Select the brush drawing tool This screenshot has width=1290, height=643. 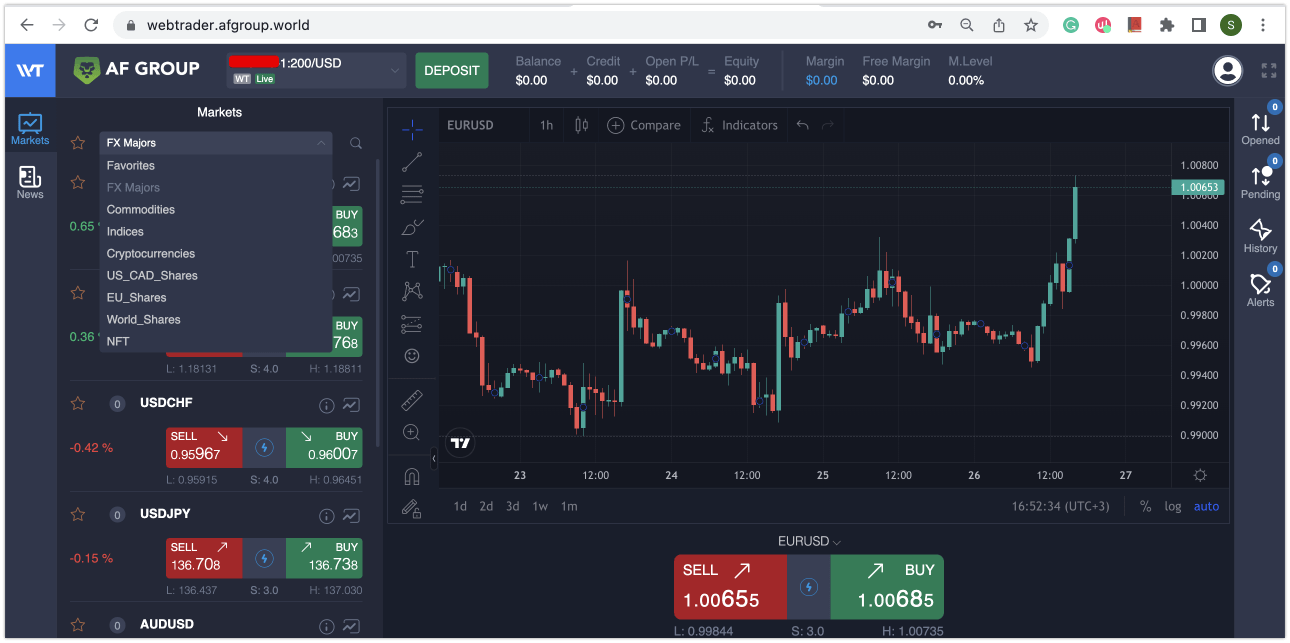point(412,227)
